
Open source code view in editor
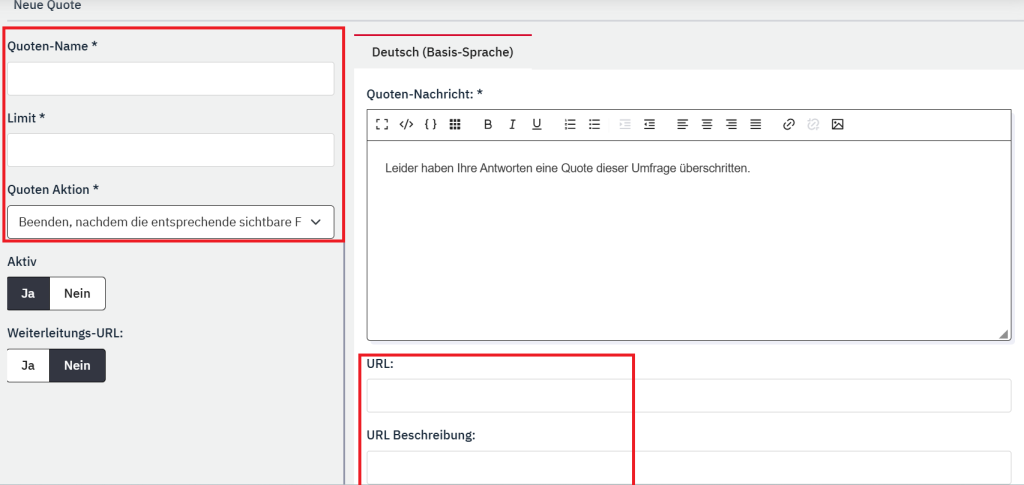point(406,125)
